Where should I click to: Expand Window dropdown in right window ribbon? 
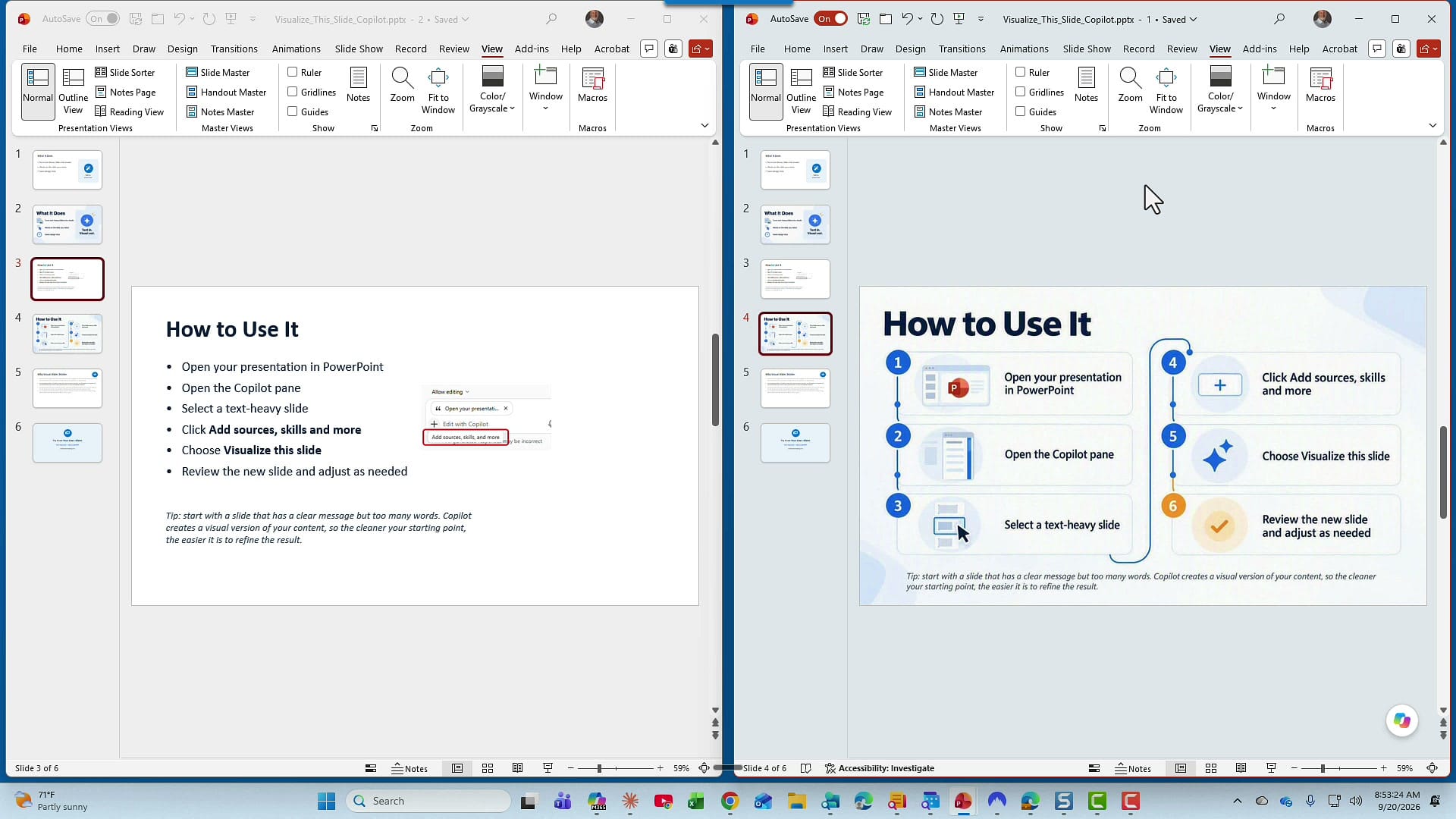[x=1273, y=89]
